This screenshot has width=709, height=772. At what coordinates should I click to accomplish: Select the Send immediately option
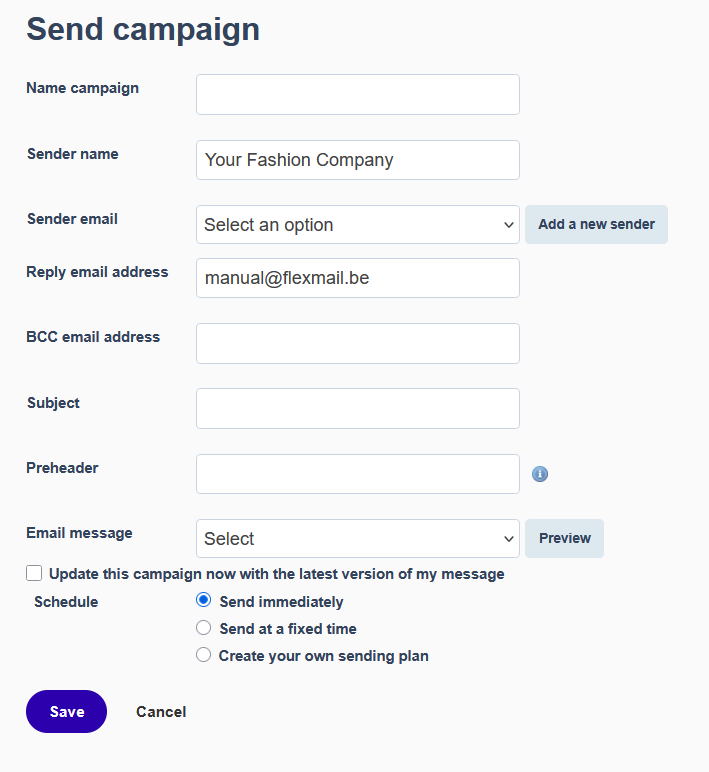204,601
